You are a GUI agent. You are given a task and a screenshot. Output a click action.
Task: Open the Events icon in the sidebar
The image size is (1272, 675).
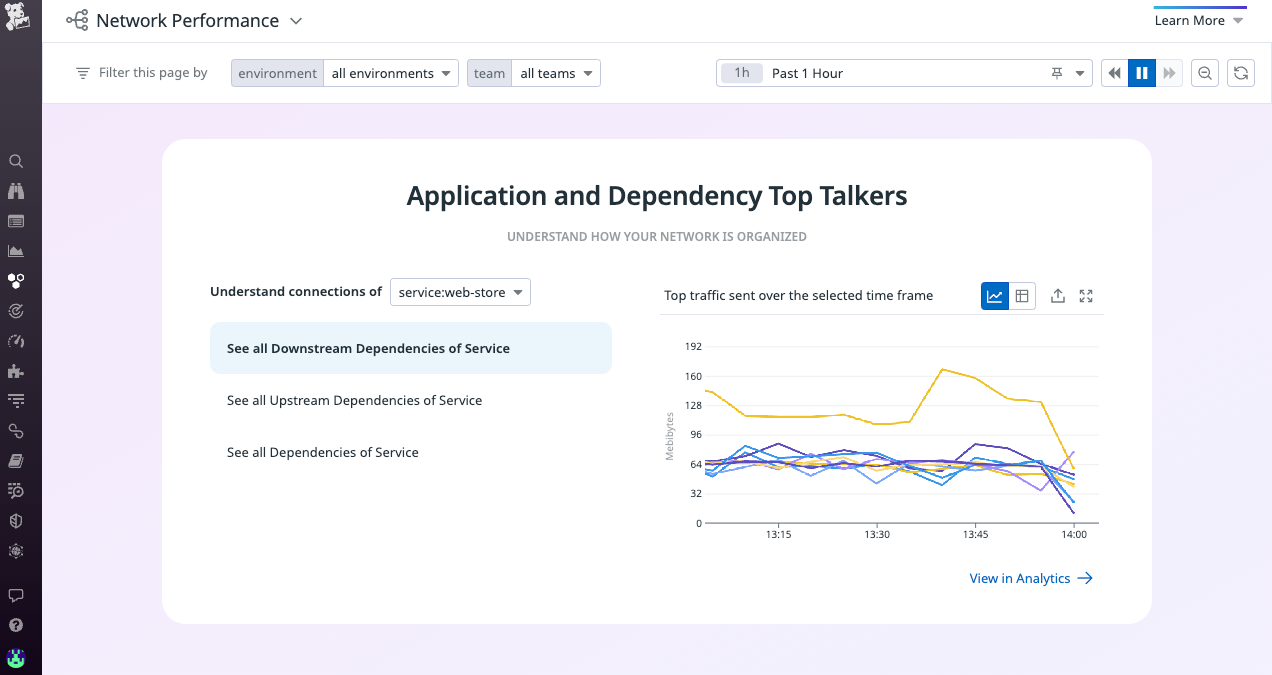tap(15, 221)
